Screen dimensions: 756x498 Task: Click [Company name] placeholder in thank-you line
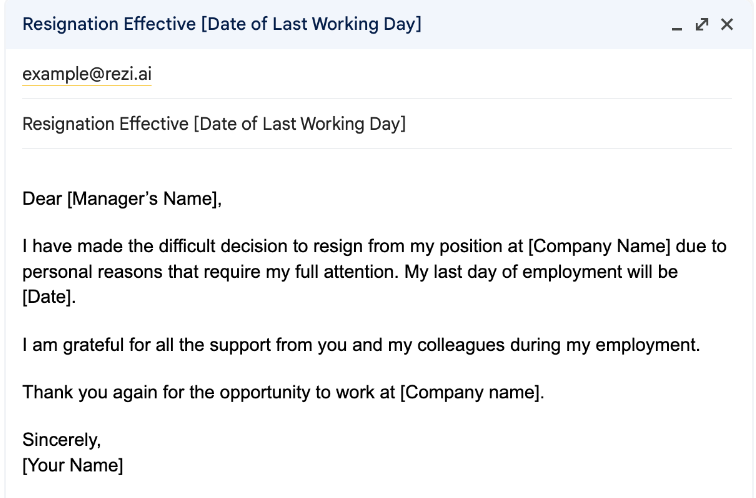point(471,392)
